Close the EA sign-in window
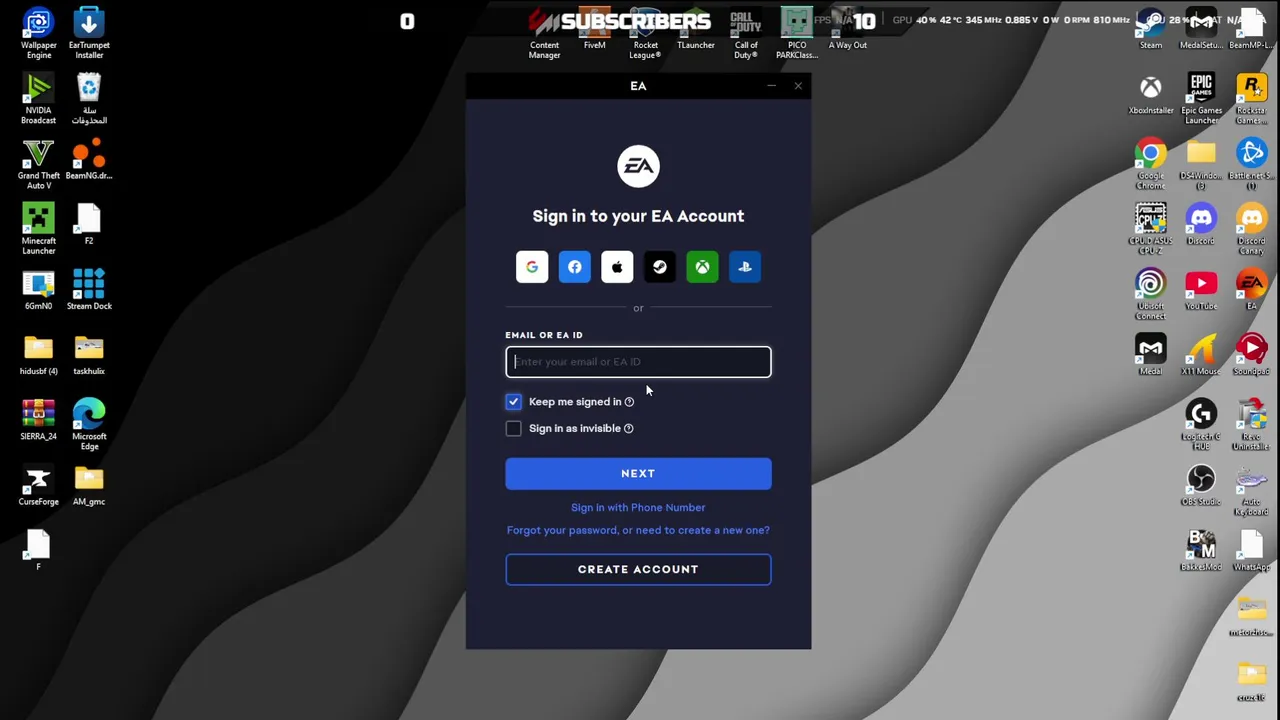Screen dimensions: 1280x720 (798, 86)
